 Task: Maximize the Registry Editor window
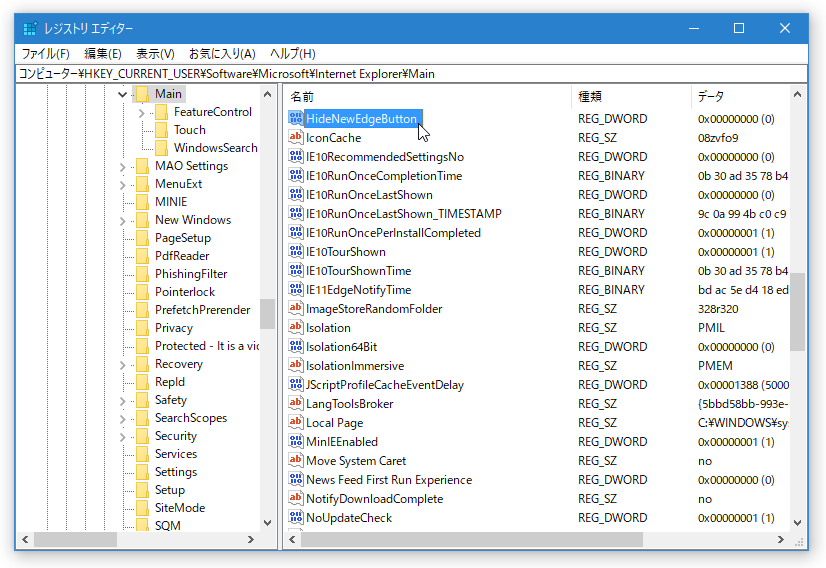tap(739, 28)
